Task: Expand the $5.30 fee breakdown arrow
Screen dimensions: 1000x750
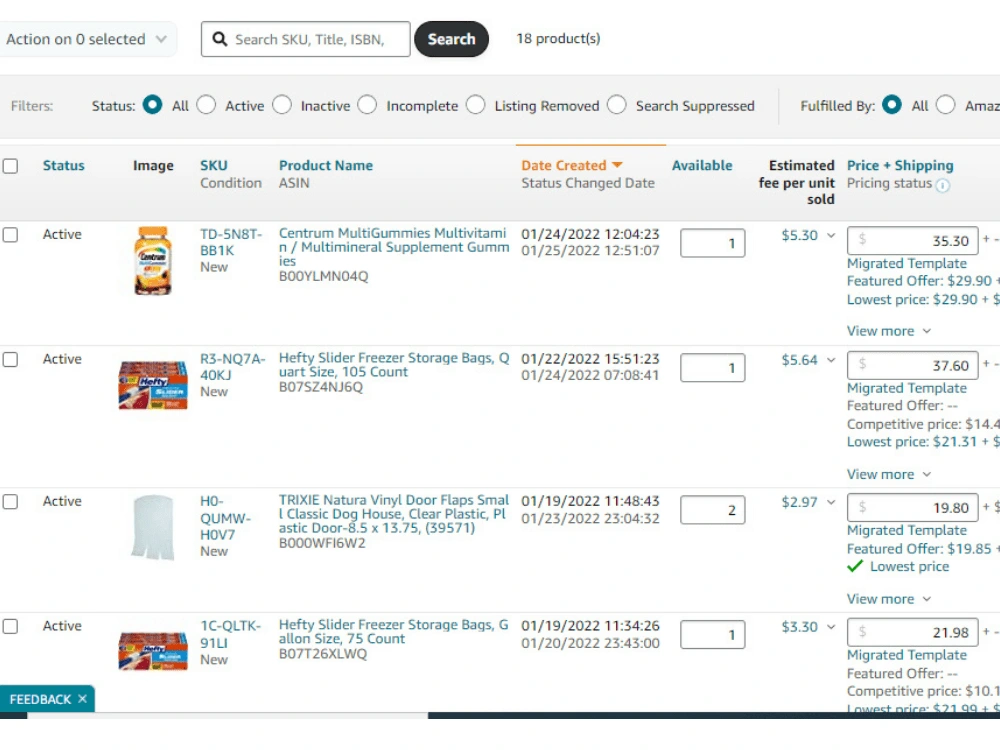Action: click(x=831, y=235)
